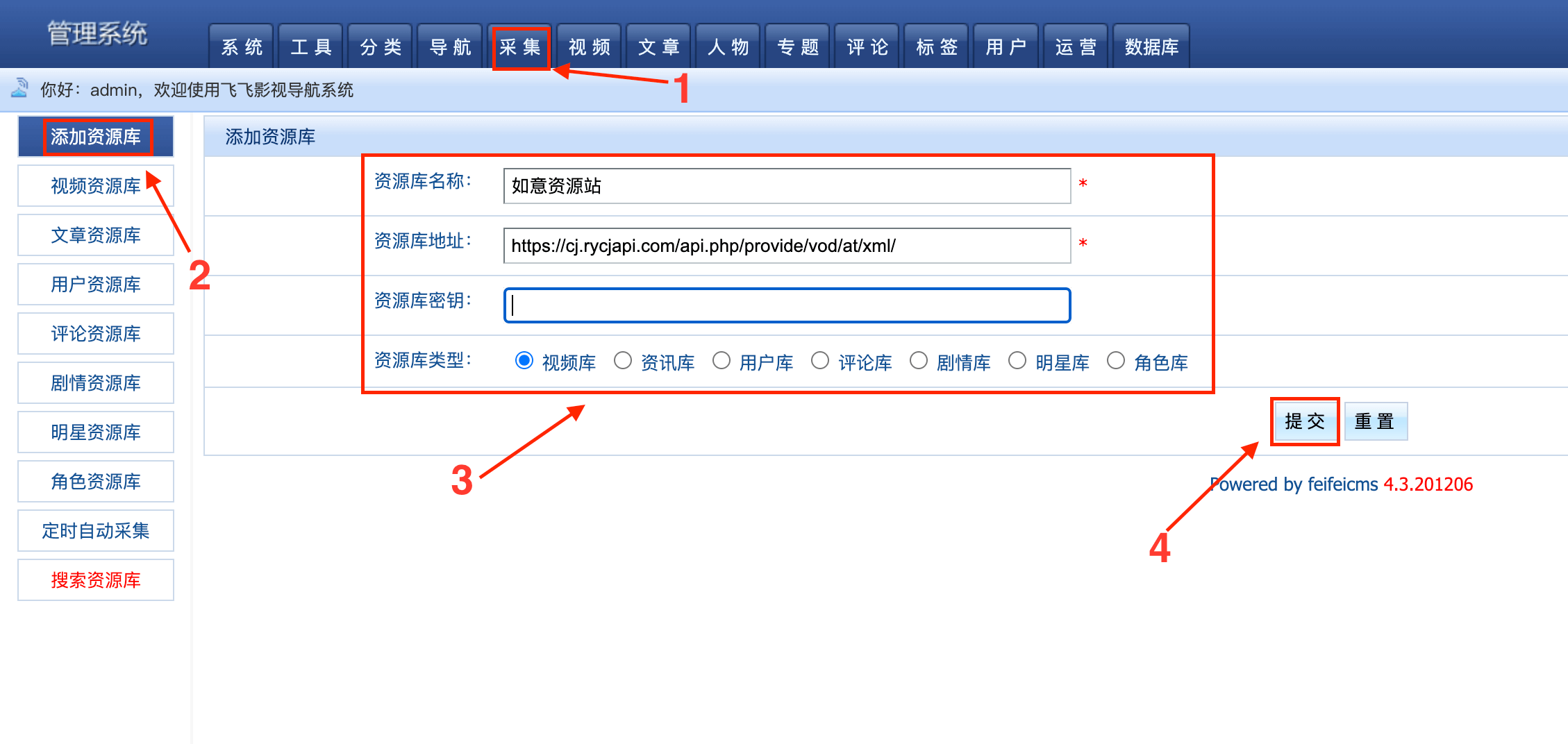
Task: Click the 资源库名称 input field
Action: 787,186
